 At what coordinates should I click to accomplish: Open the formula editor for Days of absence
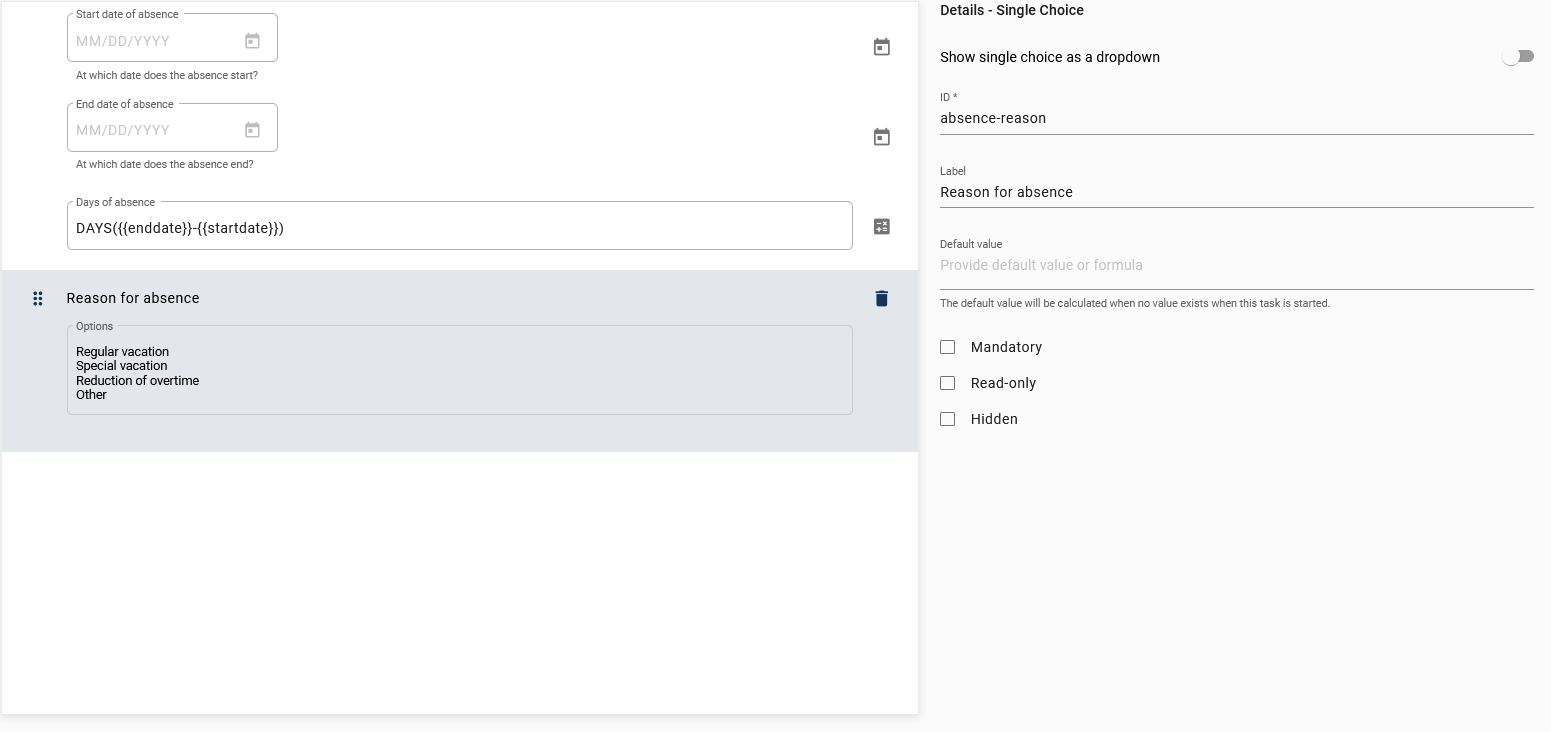pos(881,226)
